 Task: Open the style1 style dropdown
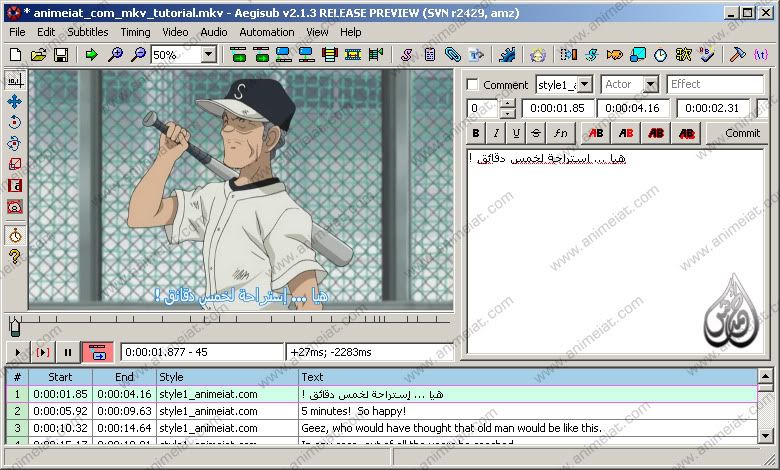pyautogui.click(x=584, y=85)
